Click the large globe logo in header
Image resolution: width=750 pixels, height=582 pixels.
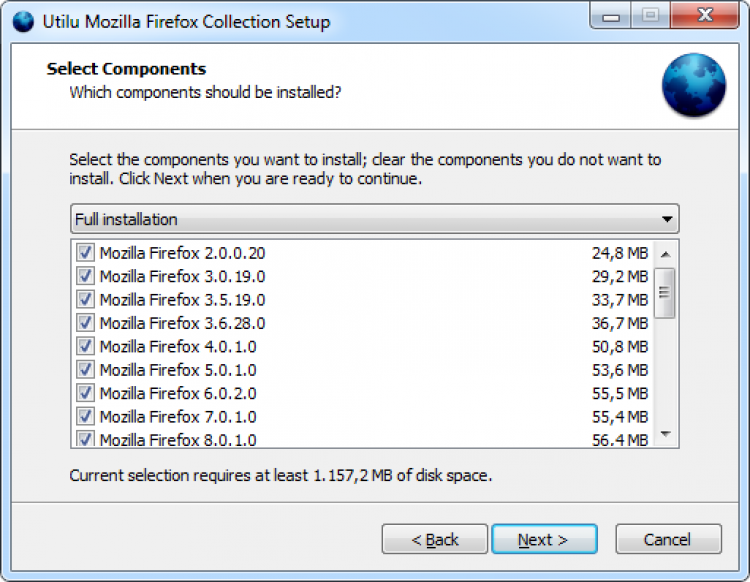click(x=694, y=85)
